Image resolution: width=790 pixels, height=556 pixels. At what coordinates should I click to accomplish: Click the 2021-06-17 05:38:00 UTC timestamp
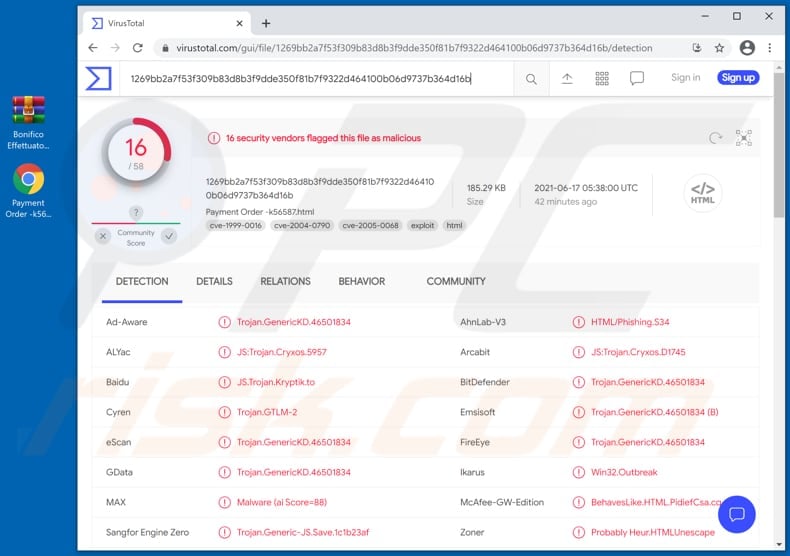tap(586, 188)
